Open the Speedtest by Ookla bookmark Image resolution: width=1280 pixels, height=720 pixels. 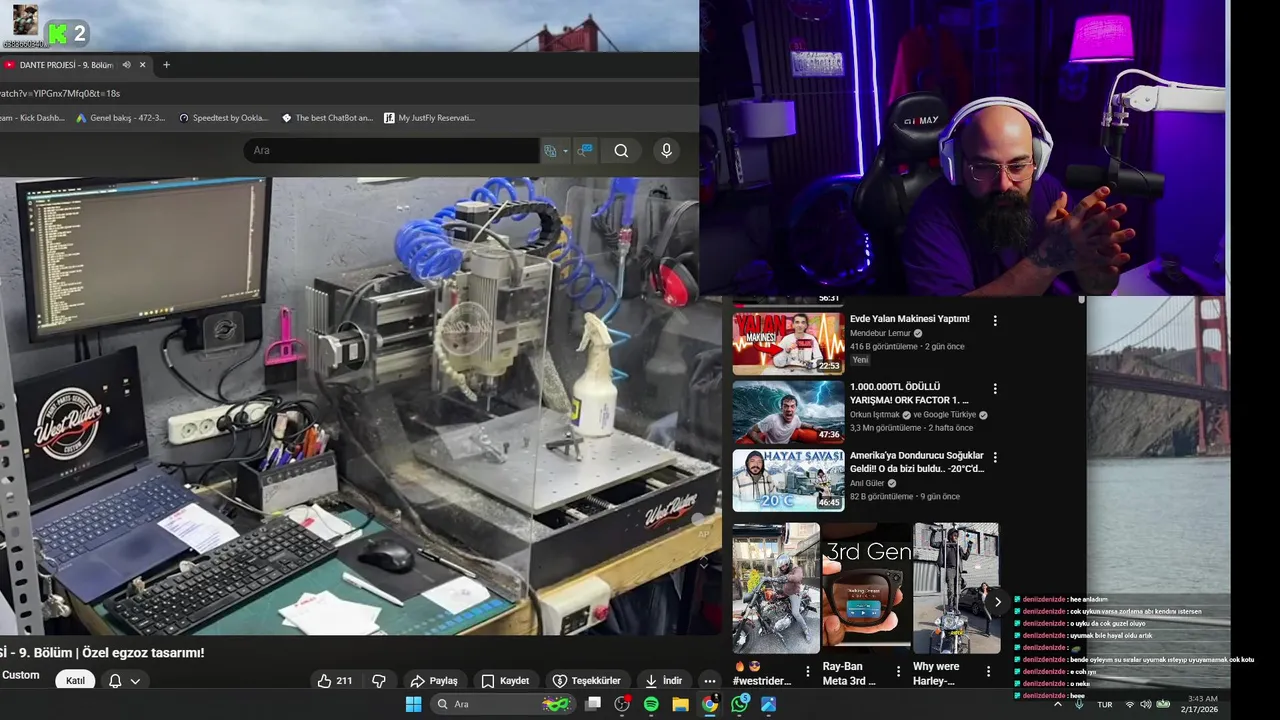pos(224,118)
